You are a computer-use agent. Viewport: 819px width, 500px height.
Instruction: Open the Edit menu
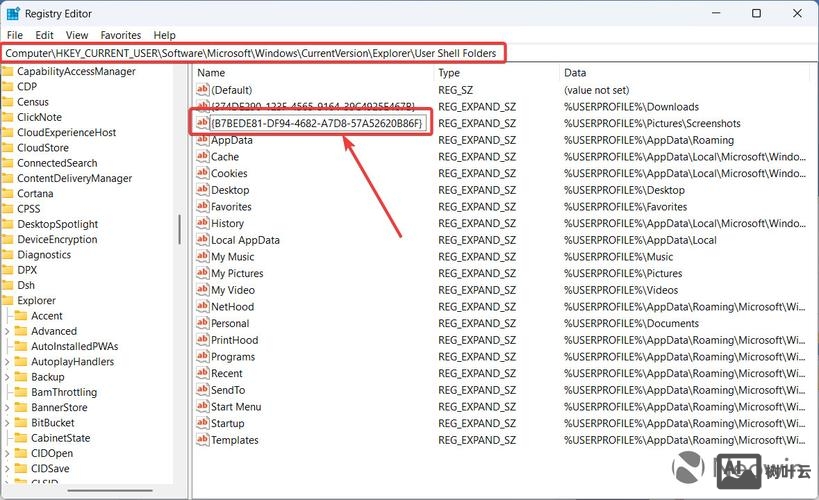click(x=45, y=35)
